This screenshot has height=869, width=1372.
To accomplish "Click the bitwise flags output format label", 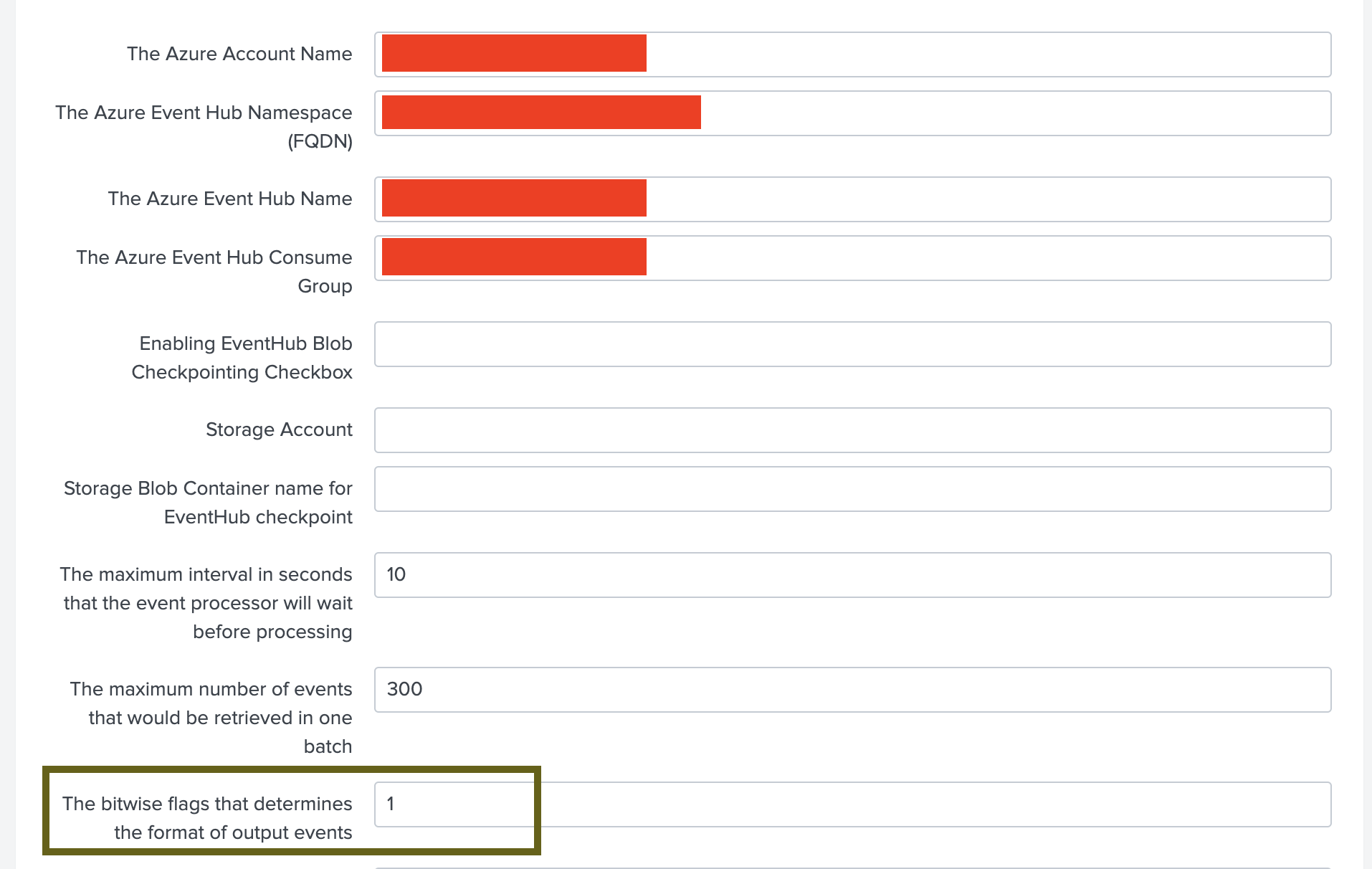I will click(206, 818).
